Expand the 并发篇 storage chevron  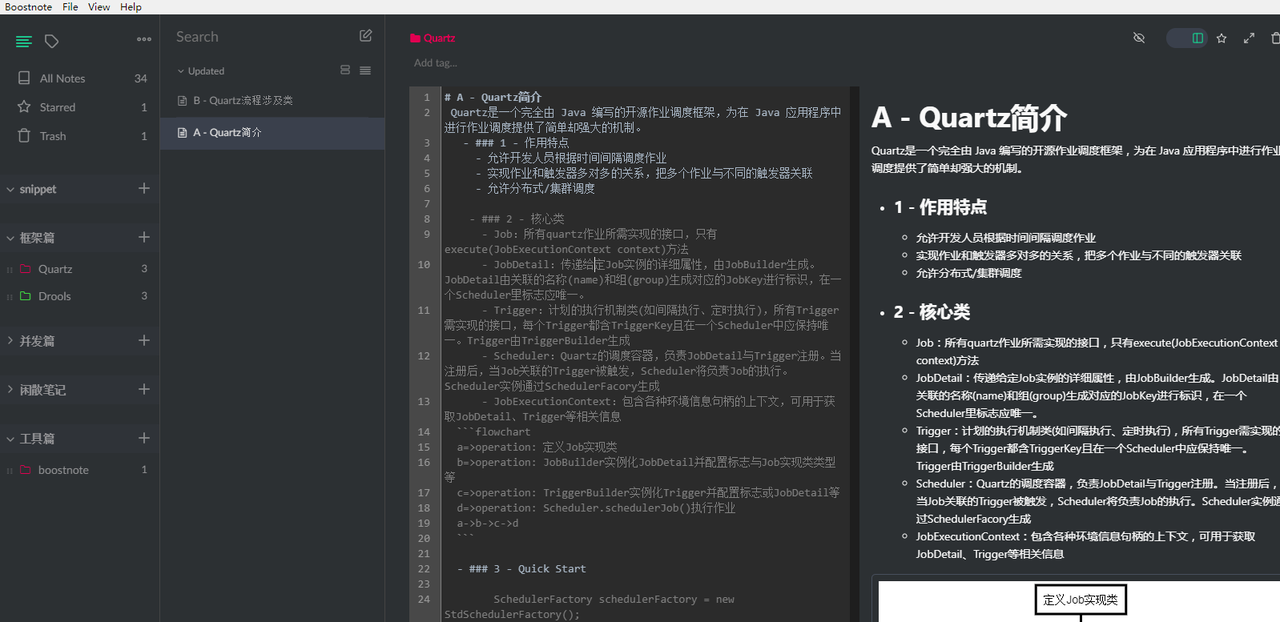pyautogui.click(x=10, y=341)
